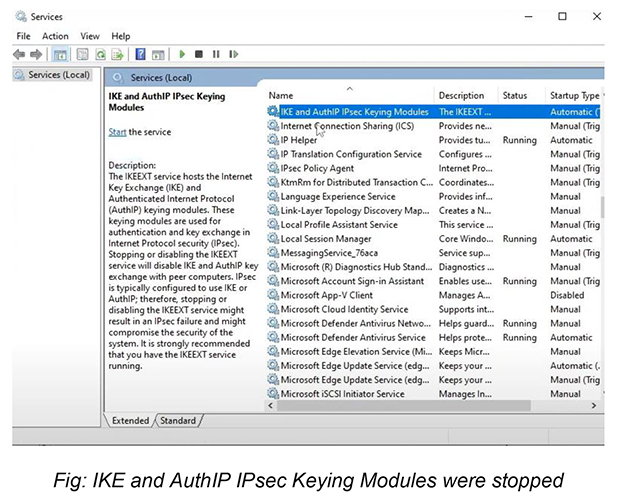
Task: Open the Help toolbar icon
Action: click(140, 54)
